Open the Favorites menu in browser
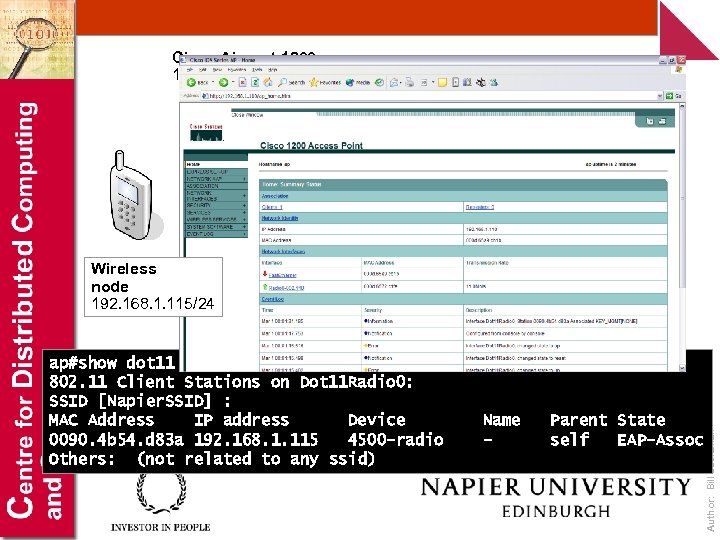Screen dimensions: 720x540 coord(237,70)
